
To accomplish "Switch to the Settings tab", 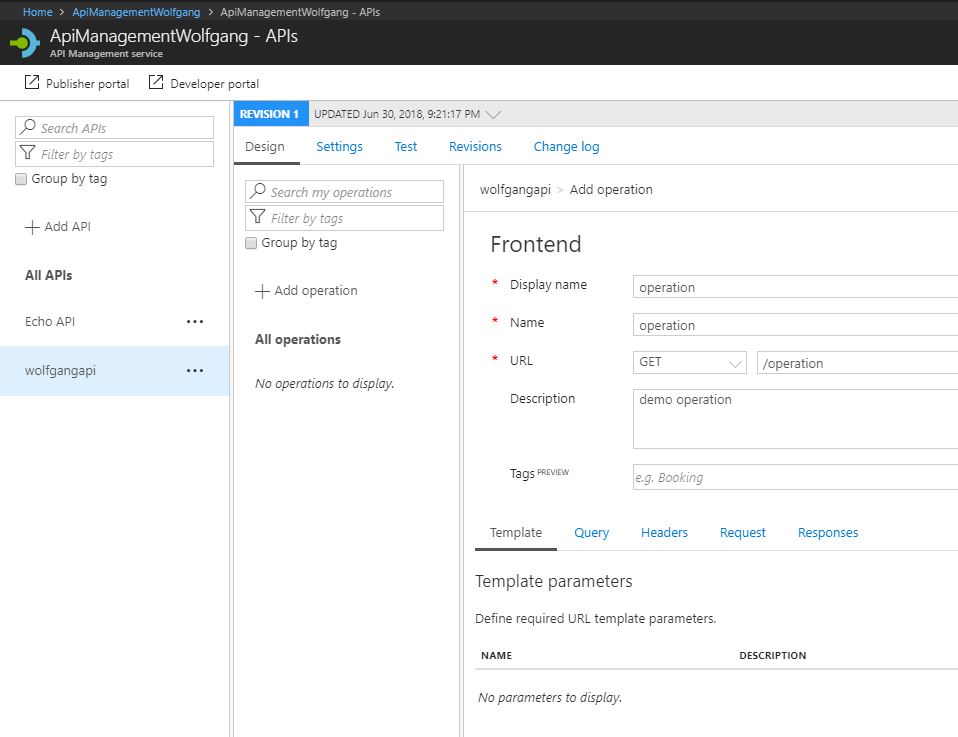I will click(x=338, y=146).
